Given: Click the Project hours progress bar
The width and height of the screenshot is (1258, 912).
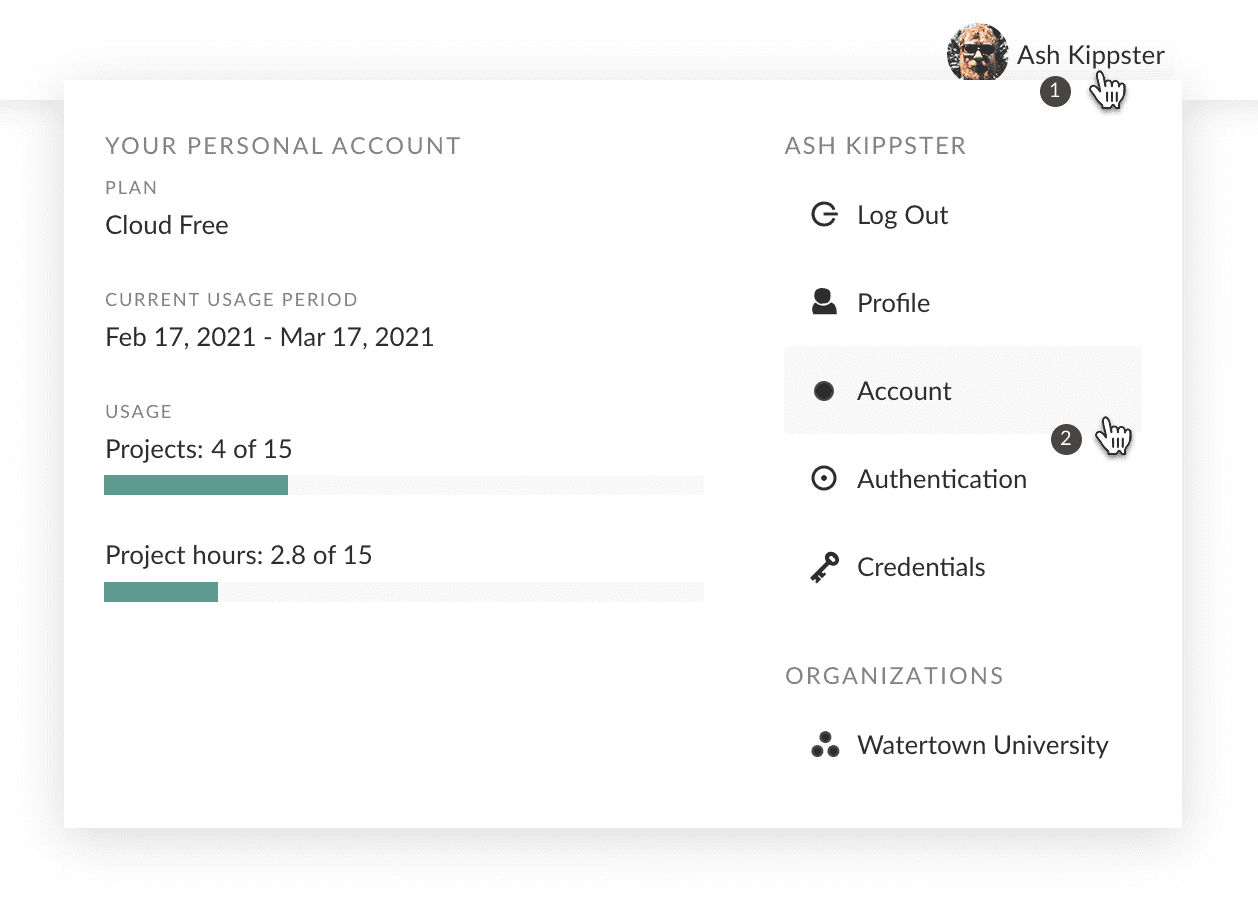Looking at the screenshot, I should 403,591.
